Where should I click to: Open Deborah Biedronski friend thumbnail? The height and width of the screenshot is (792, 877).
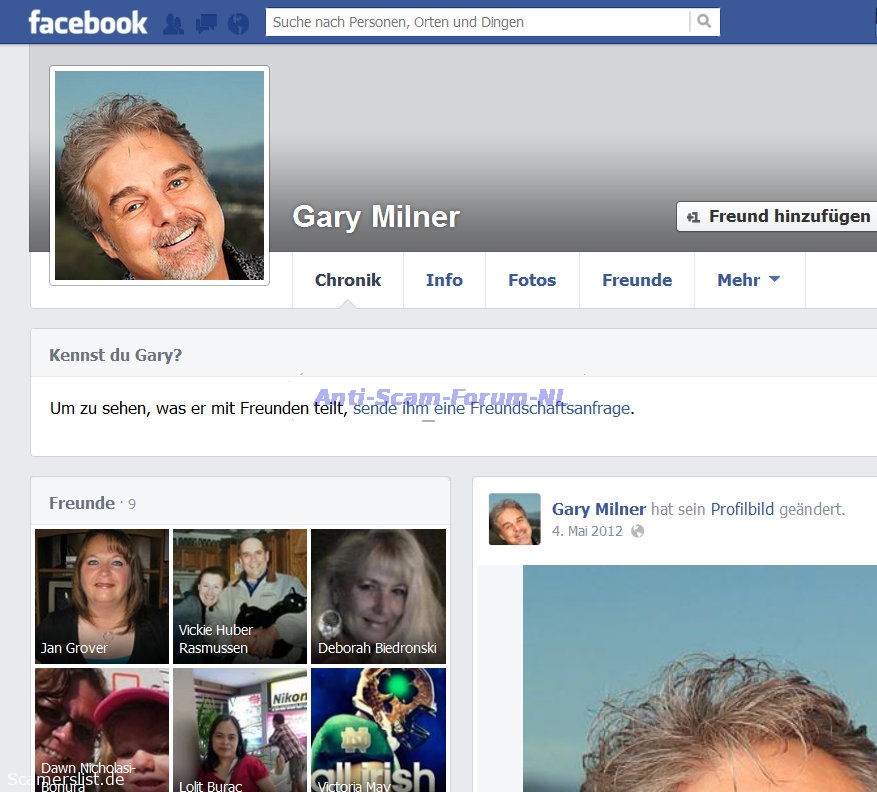[x=378, y=596]
